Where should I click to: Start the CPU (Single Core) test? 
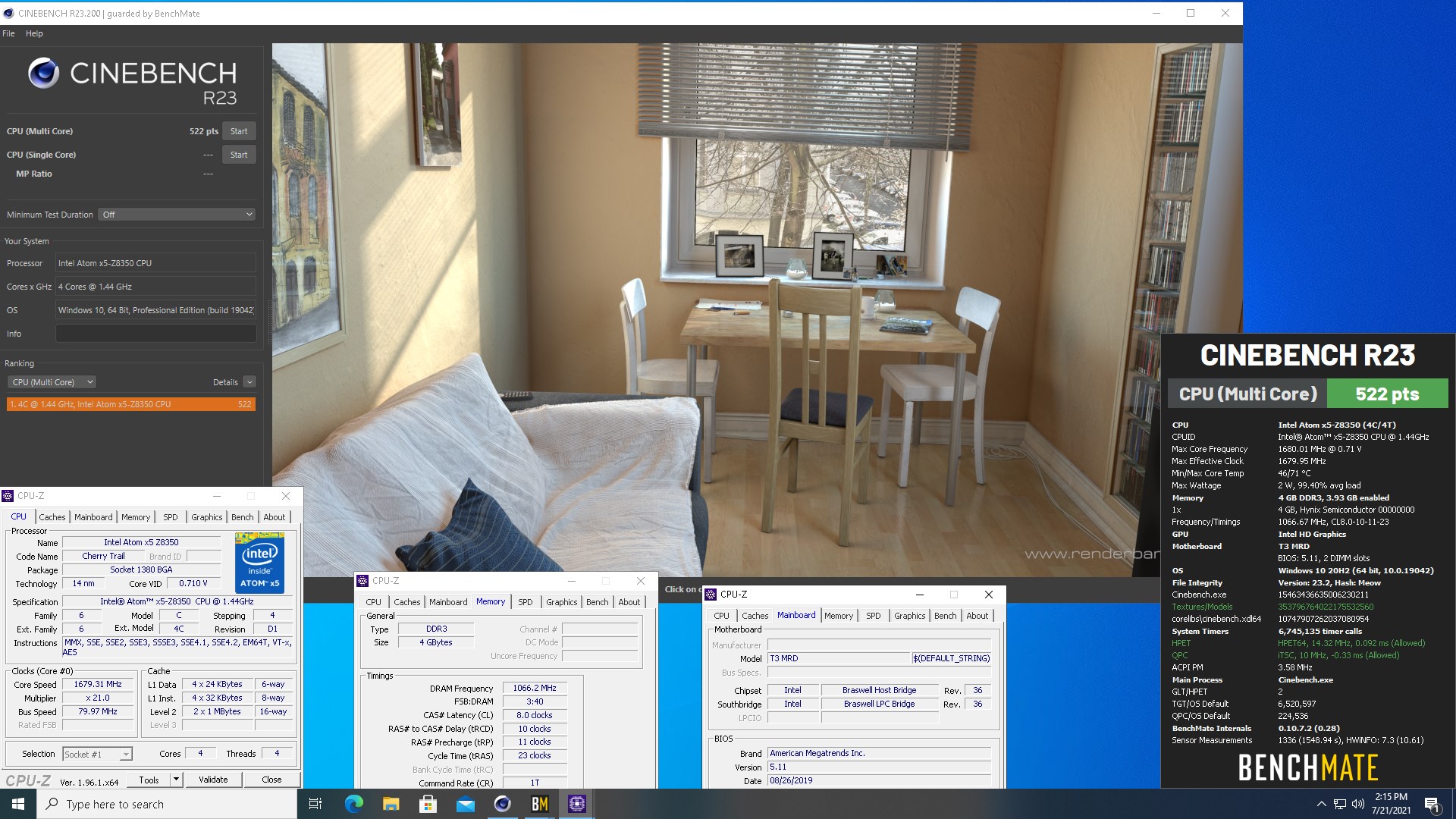click(239, 155)
